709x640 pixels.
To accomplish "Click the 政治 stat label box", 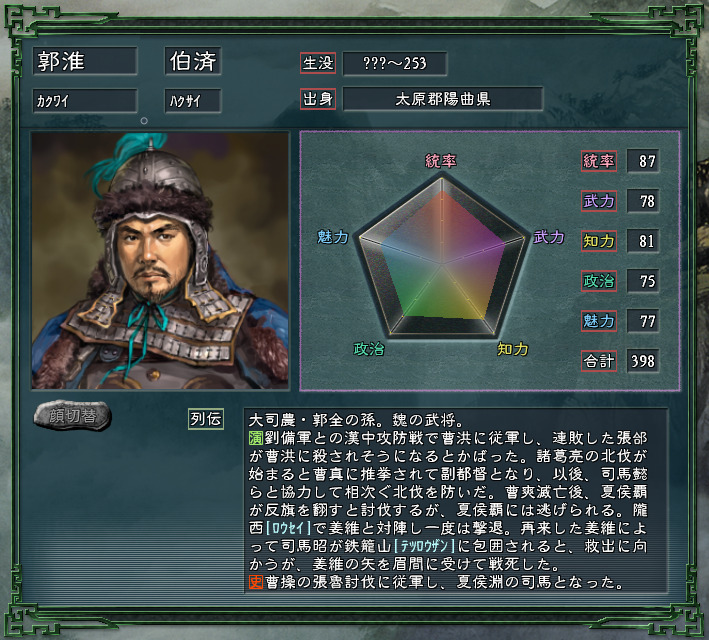I will [599, 281].
